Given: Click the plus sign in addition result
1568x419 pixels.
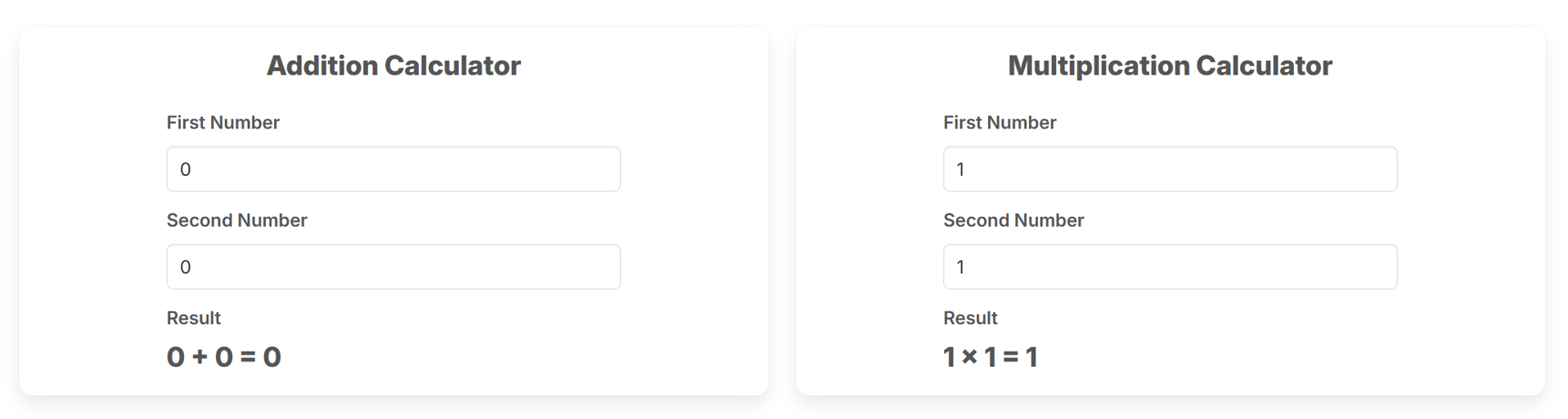Looking at the screenshot, I should tap(200, 358).
